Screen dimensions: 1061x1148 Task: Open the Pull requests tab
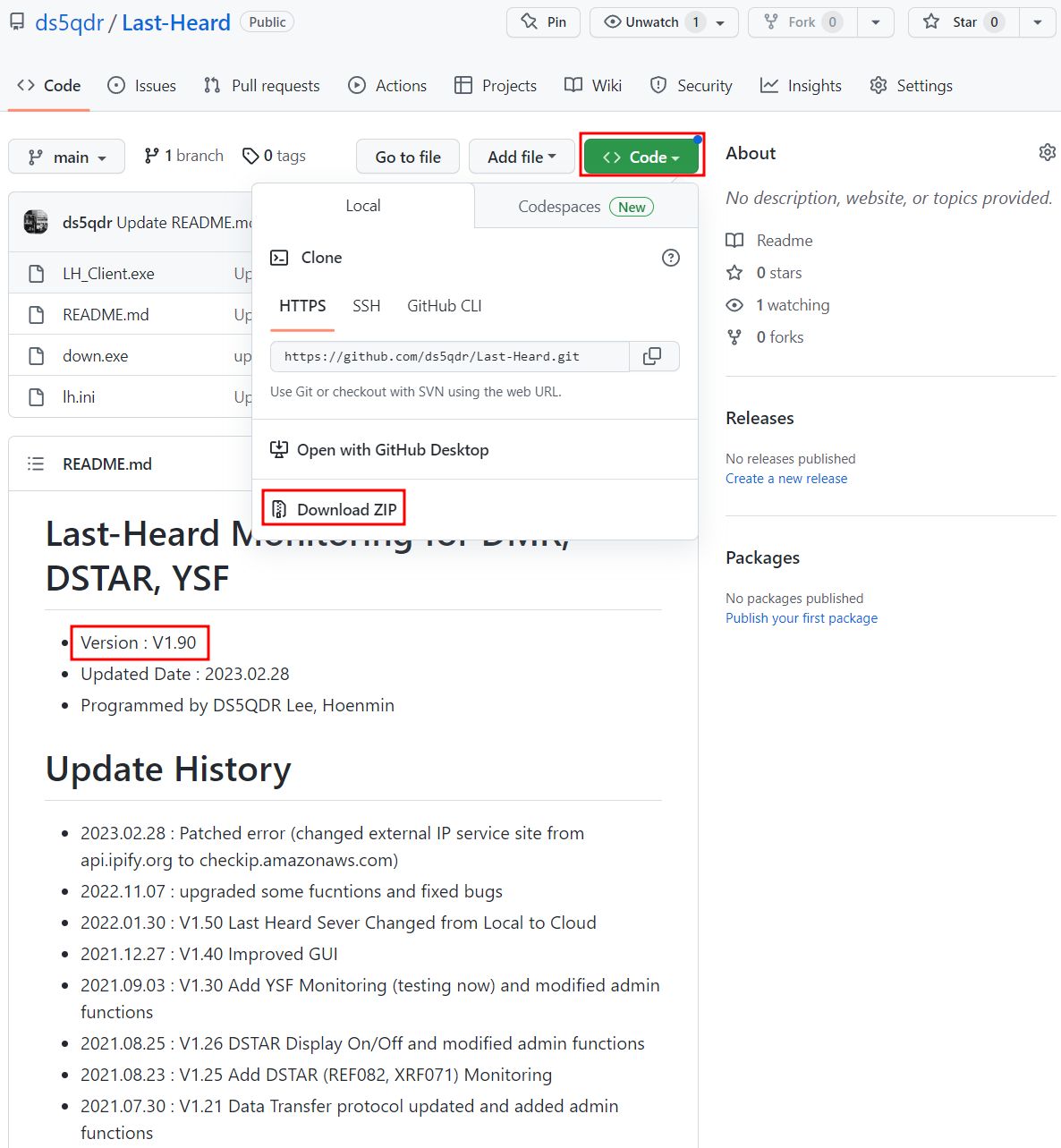[261, 86]
